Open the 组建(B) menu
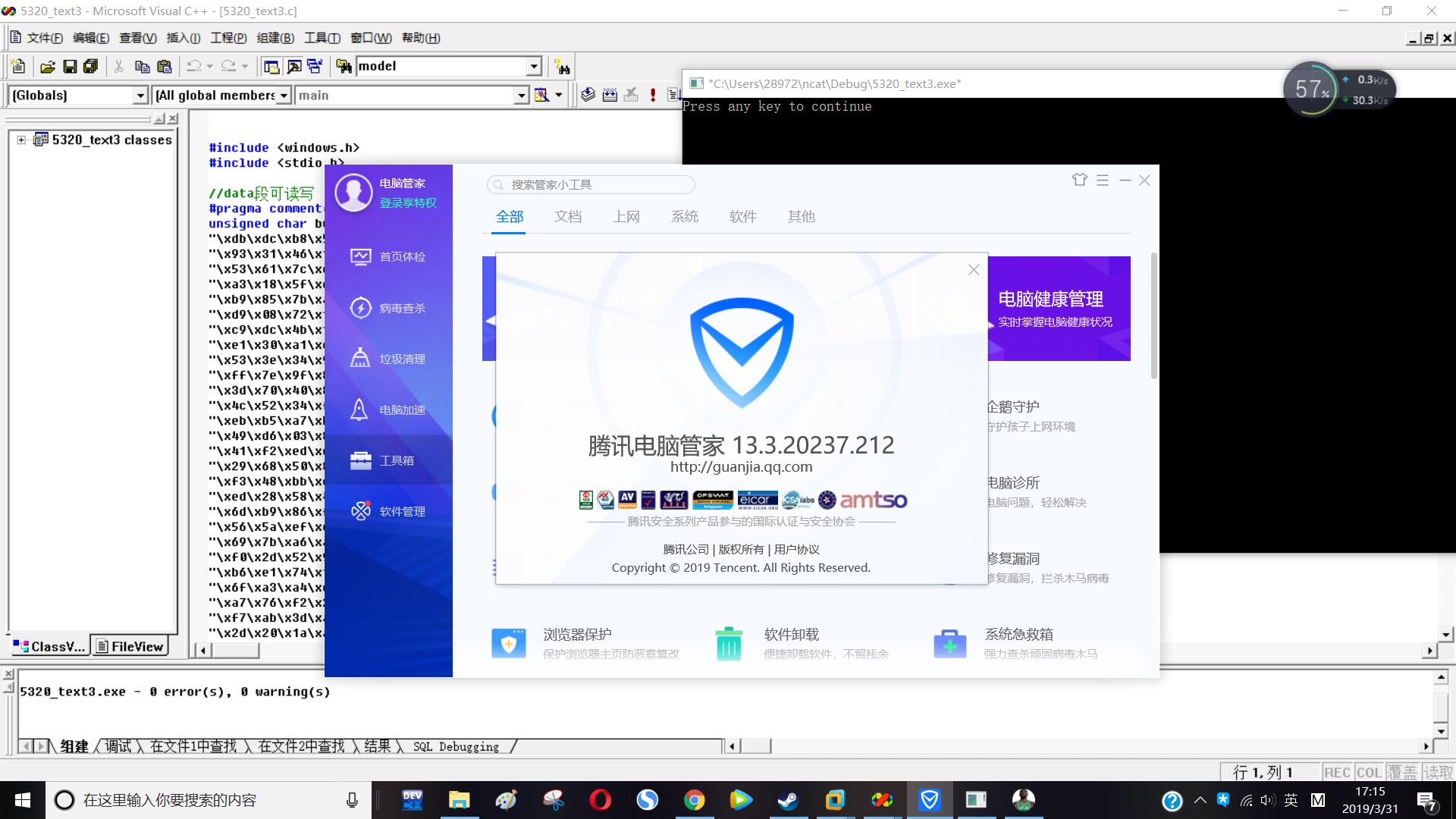 pos(275,38)
